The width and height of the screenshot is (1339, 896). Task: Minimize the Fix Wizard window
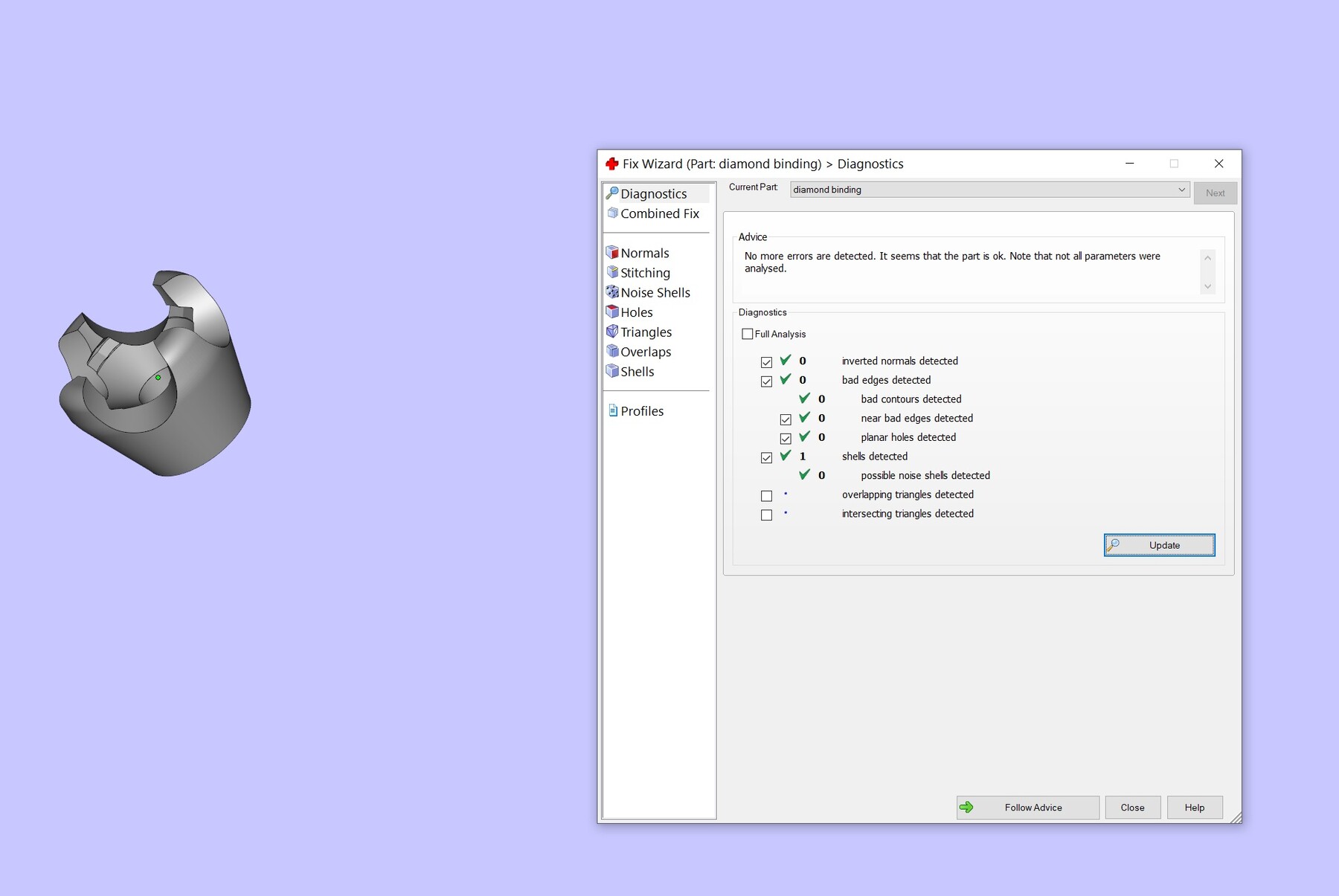tap(1129, 164)
